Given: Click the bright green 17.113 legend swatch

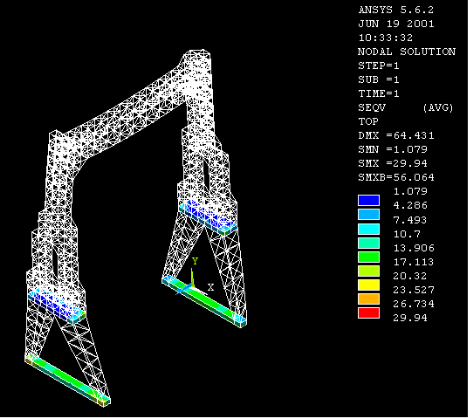Looking at the screenshot, I should (369, 257).
